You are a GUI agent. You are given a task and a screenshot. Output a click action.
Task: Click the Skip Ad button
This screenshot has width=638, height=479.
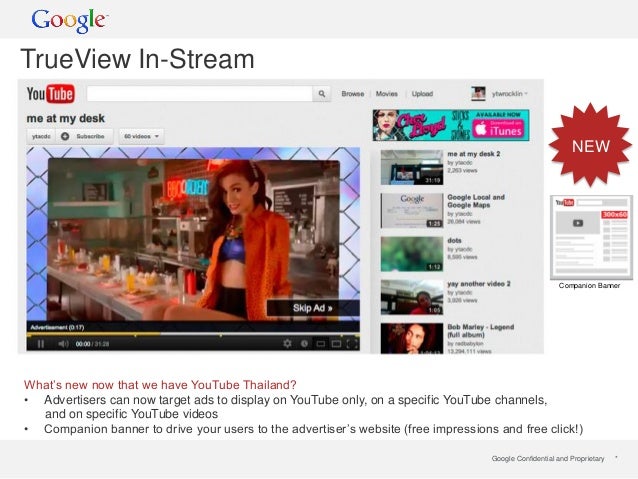pyautogui.click(x=313, y=308)
